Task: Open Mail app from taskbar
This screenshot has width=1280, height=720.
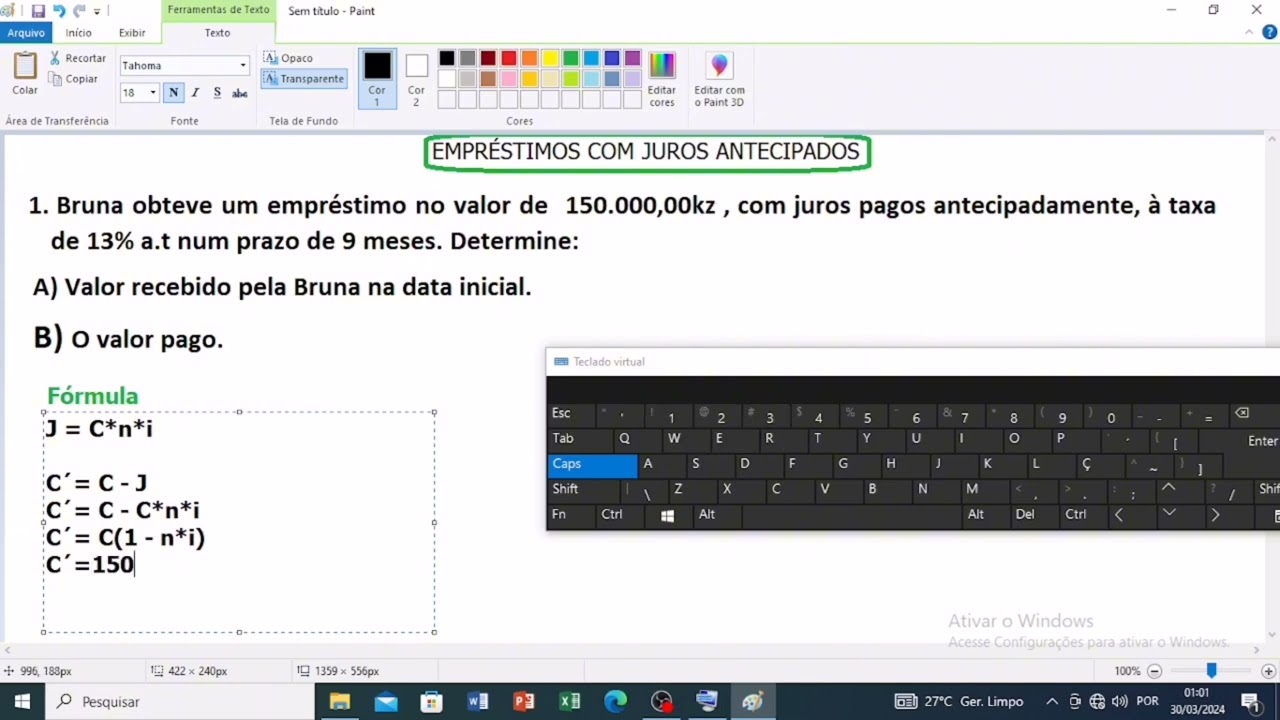Action: pyautogui.click(x=386, y=702)
